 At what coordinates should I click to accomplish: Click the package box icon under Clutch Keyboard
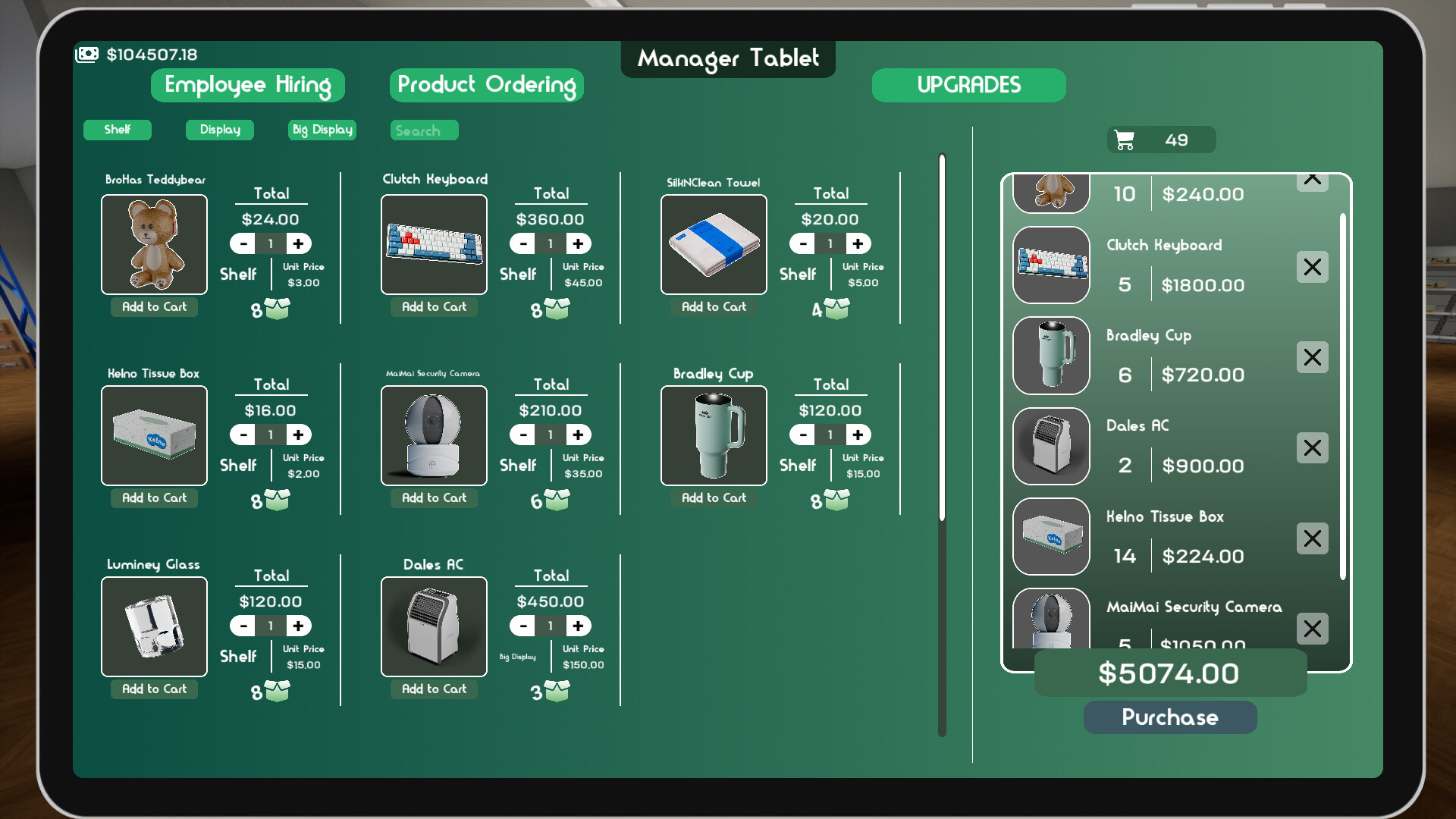[x=558, y=308]
